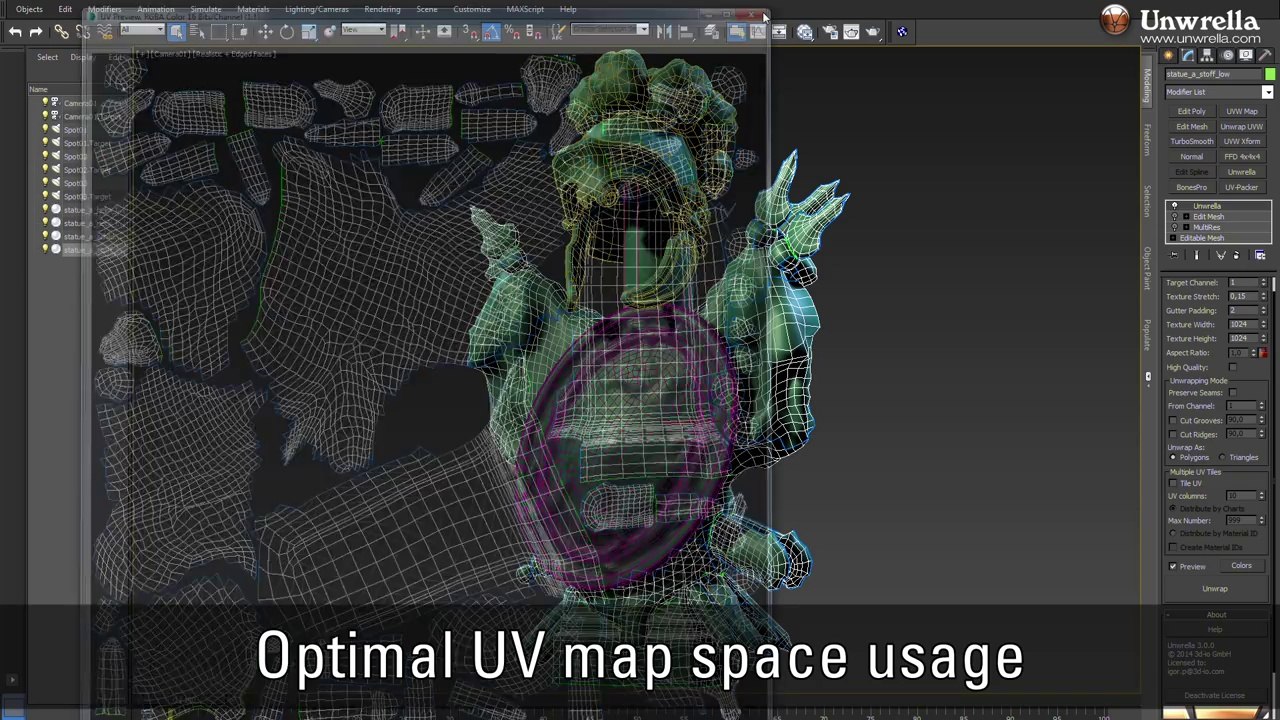Click the object name field statue_a_stoff_low

coord(1213,74)
